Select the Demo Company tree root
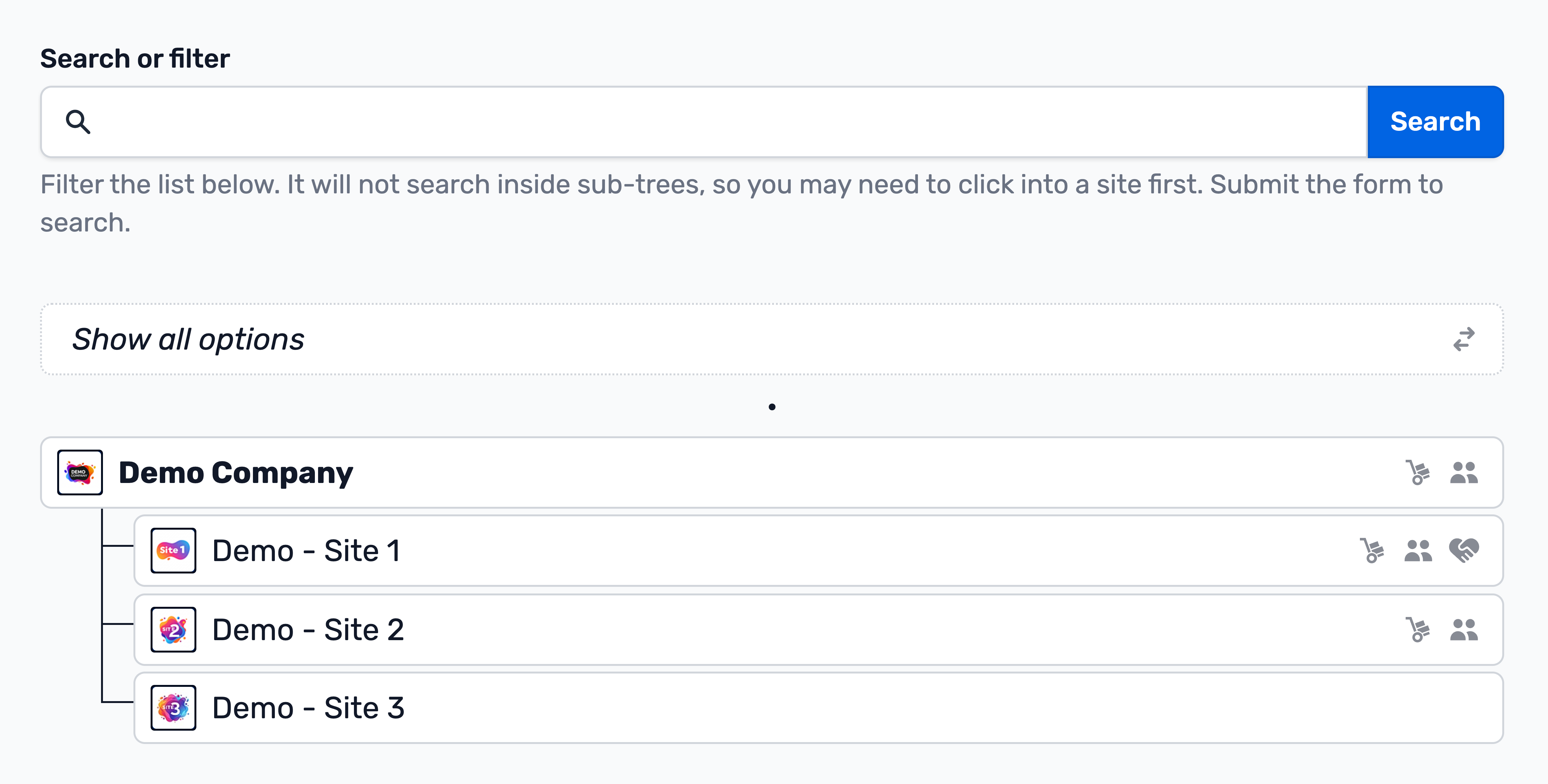This screenshot has height=784, width=1548. tap(771, 472)
